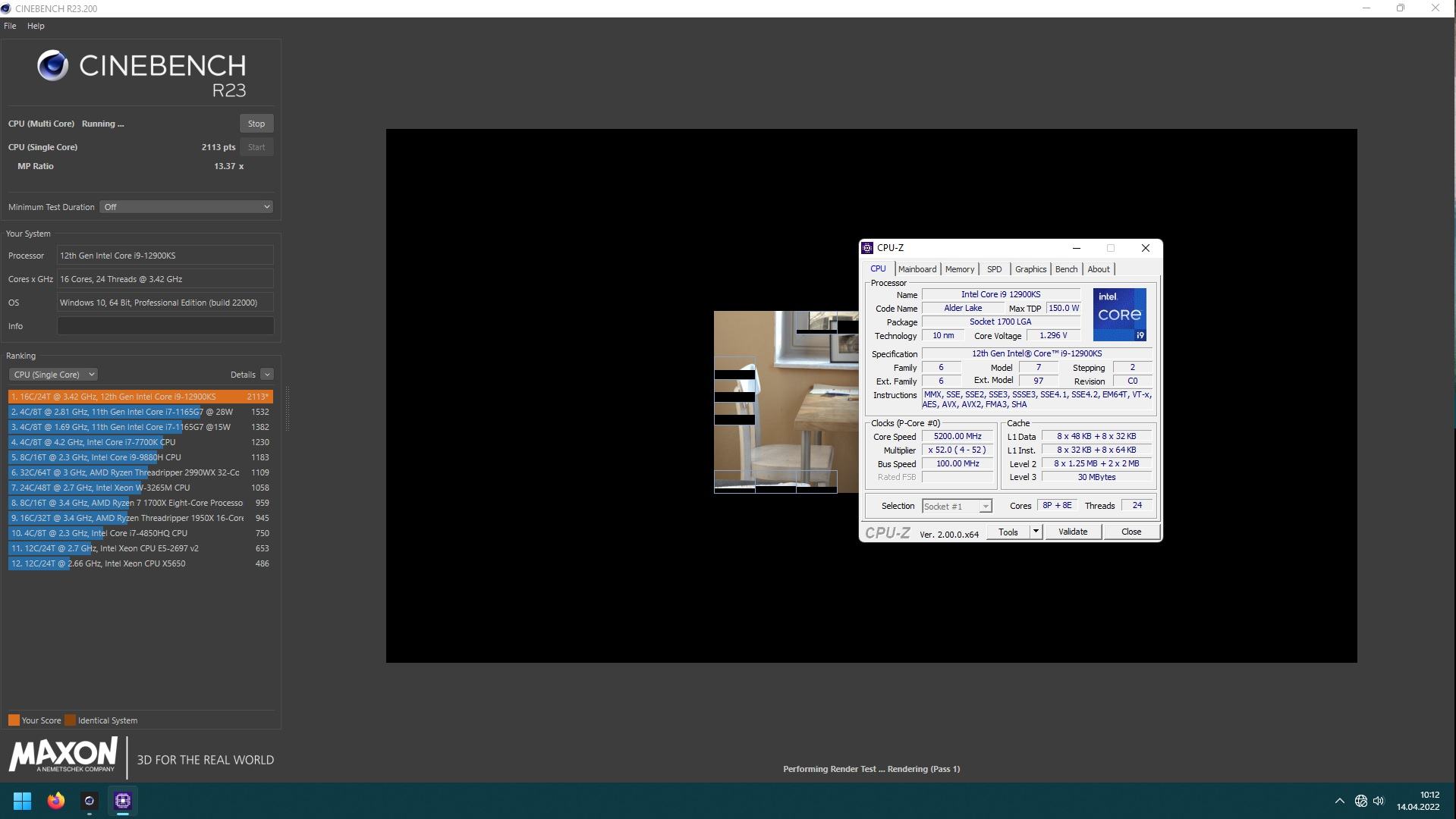The width and height of the screenshot is (1456, 819).
Task: Open the About tab in CPU-Z
Action: (x=1098, y=269)
